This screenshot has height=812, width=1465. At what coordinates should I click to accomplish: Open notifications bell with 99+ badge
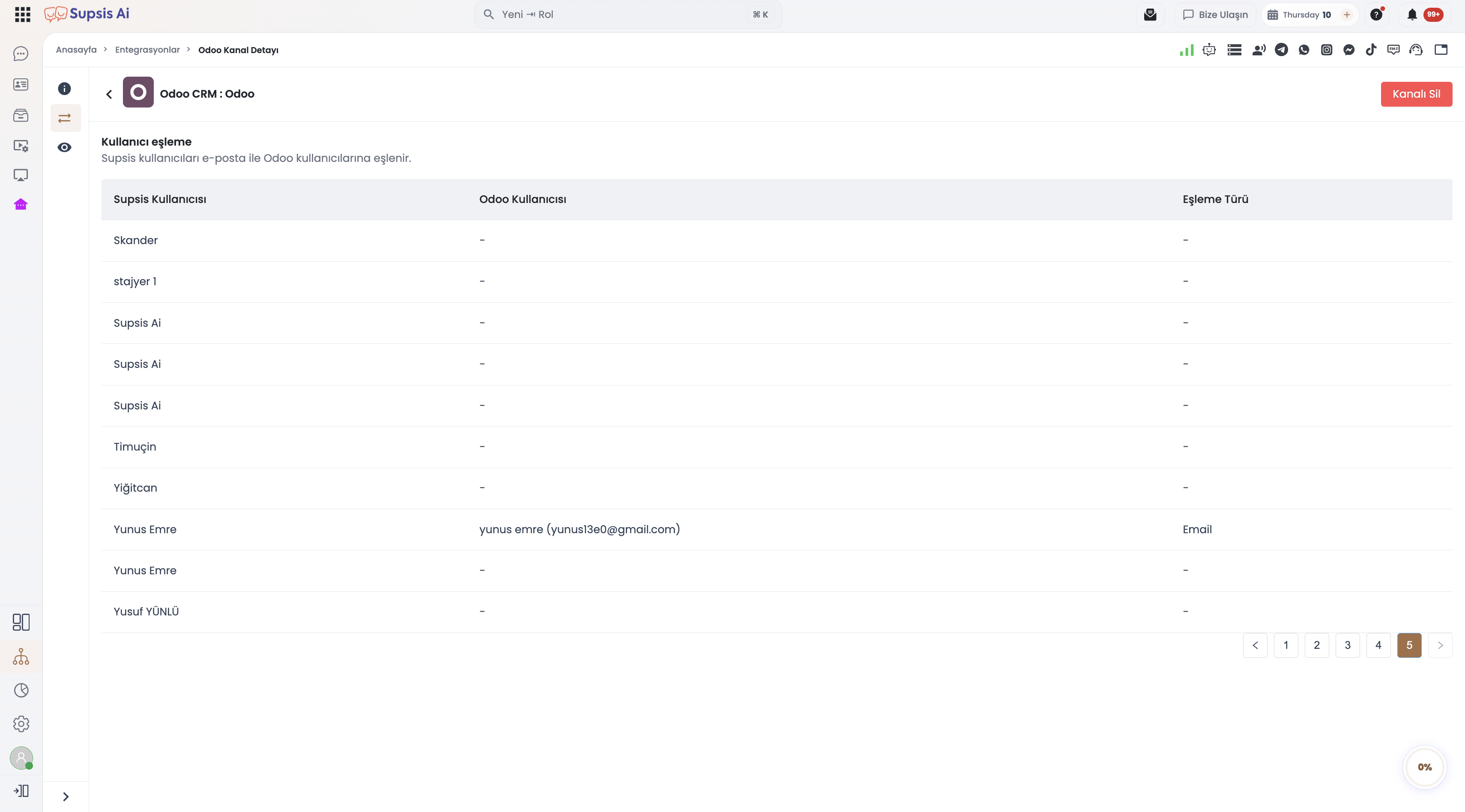(1425, 15)
